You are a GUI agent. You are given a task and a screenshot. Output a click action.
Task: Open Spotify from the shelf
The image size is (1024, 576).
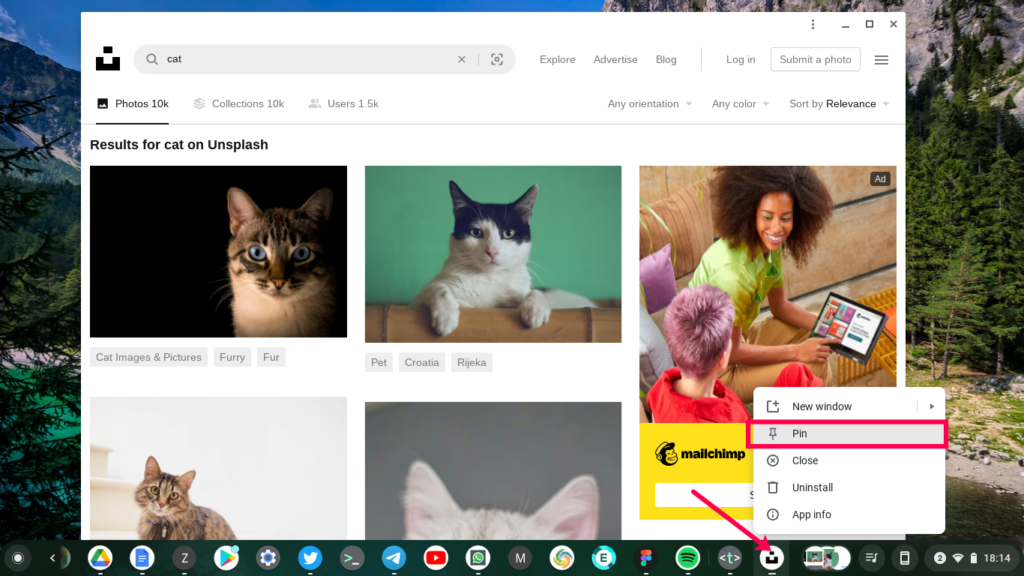click(x=688, y=558)
